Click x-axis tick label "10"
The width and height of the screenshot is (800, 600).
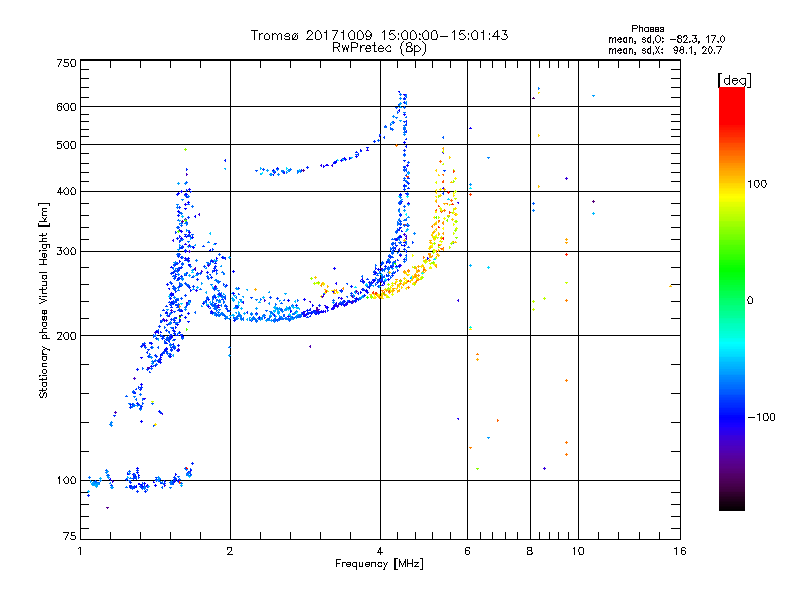(578, 551)
